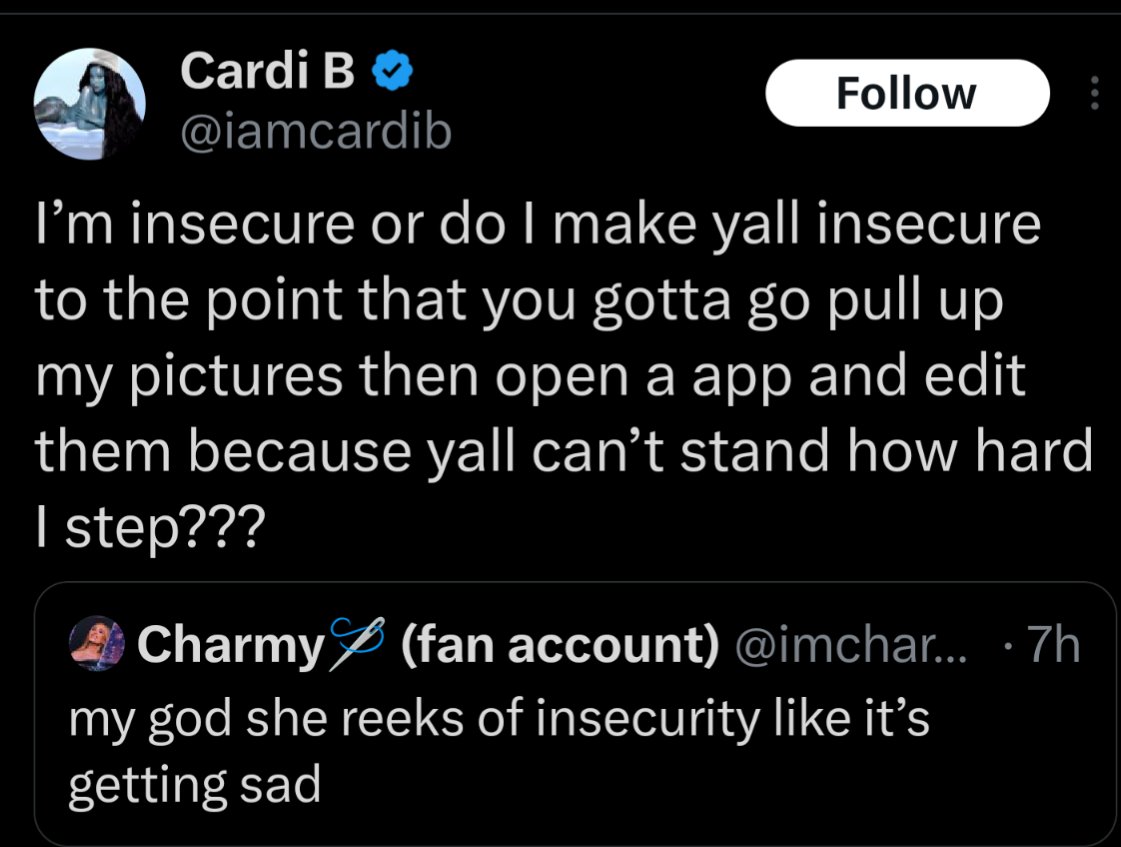Click the "(fan account)" label
This screenshot has width=1121, height=847.
(x=560, y=644)
